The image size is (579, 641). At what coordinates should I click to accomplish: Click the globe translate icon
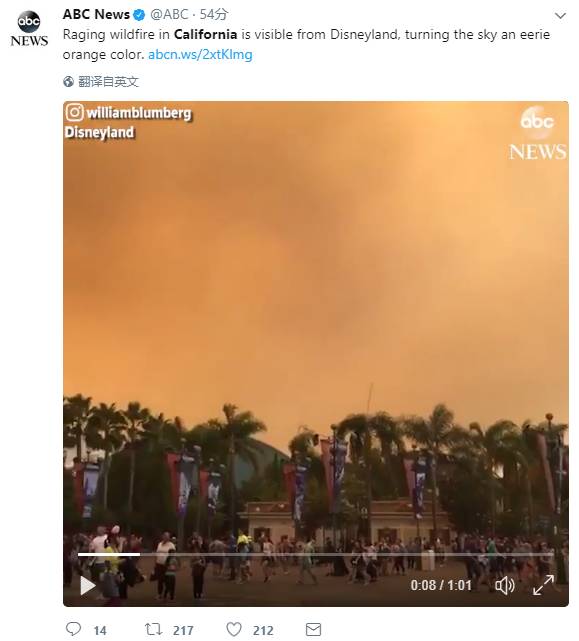pyautogui.click(x=68, y=82)
